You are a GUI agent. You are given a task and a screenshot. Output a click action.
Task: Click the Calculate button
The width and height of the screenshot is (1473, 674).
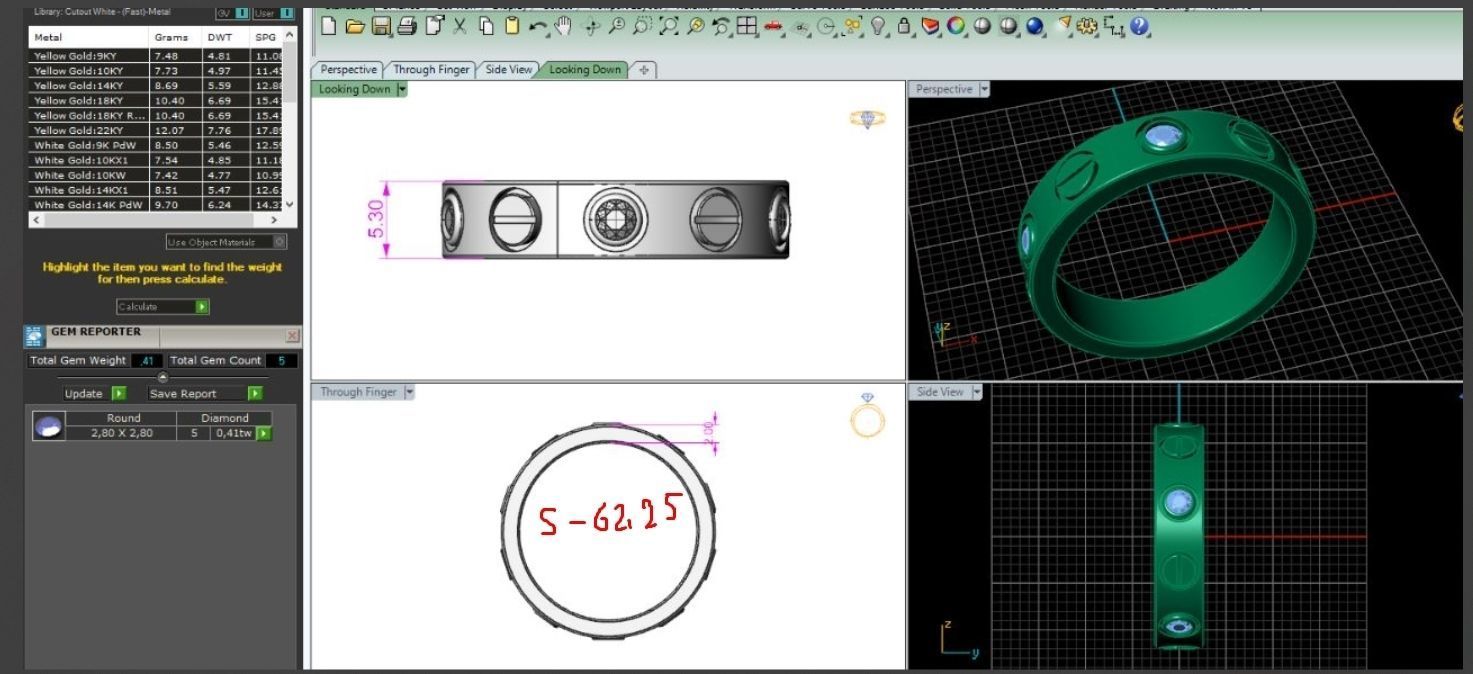[x=163, y=307]
